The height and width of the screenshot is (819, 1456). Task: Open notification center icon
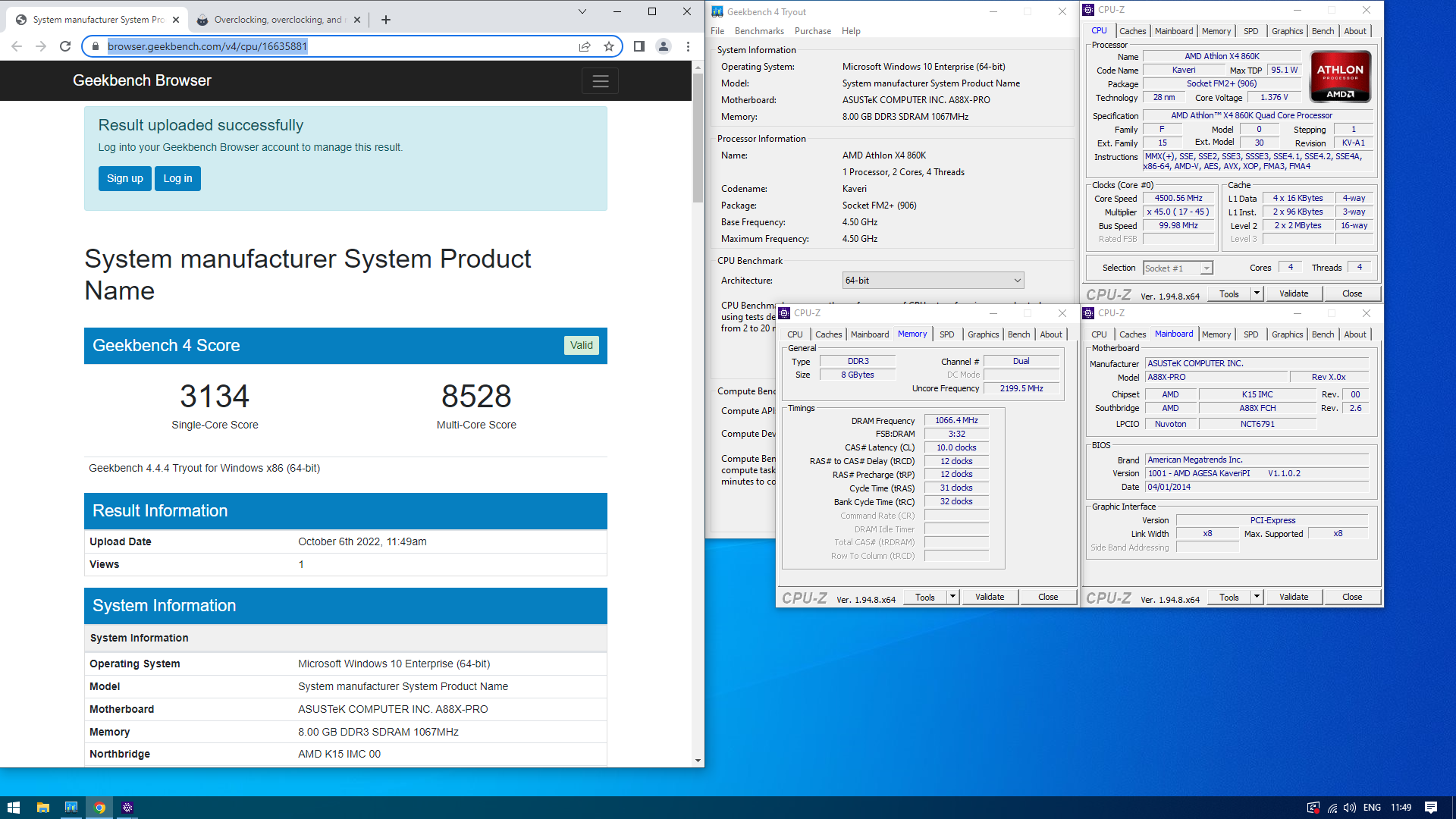tap(1431, 808)
